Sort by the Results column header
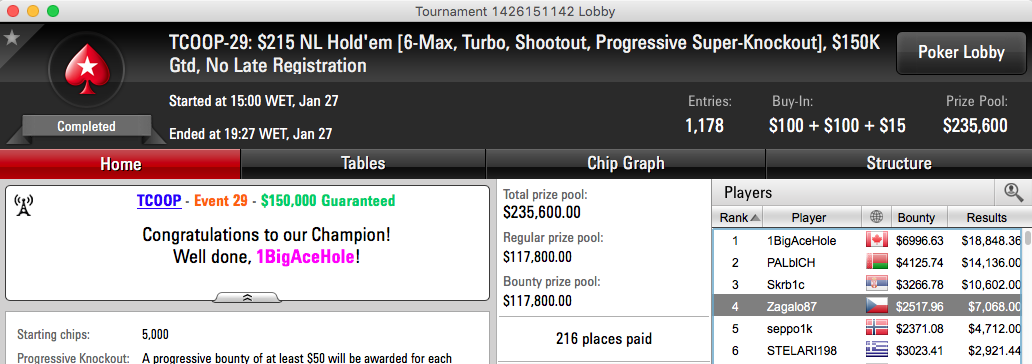The width and height of the screenshot is (1032, 364). pos(987,217)
